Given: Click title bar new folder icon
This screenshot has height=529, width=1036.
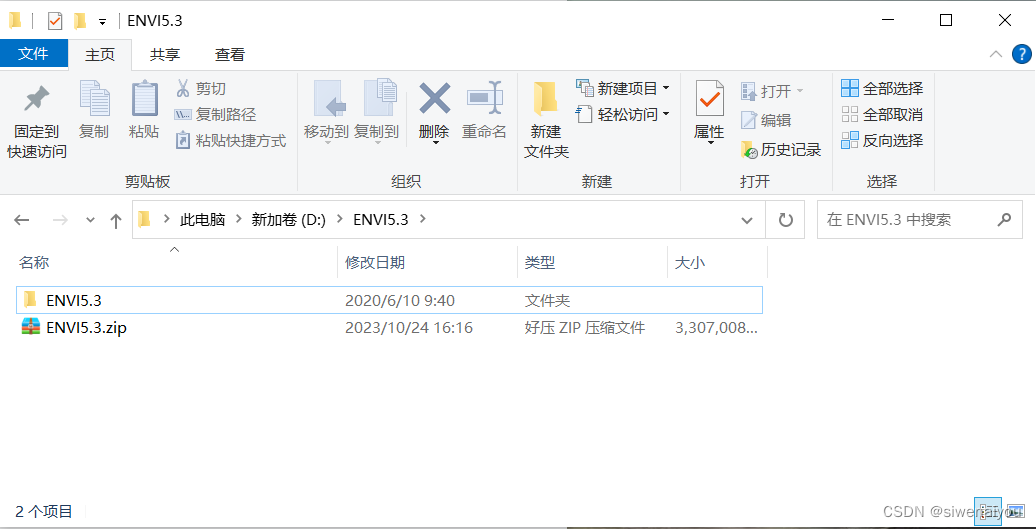Looking at the screenshot, I should [x=79, y=21].
